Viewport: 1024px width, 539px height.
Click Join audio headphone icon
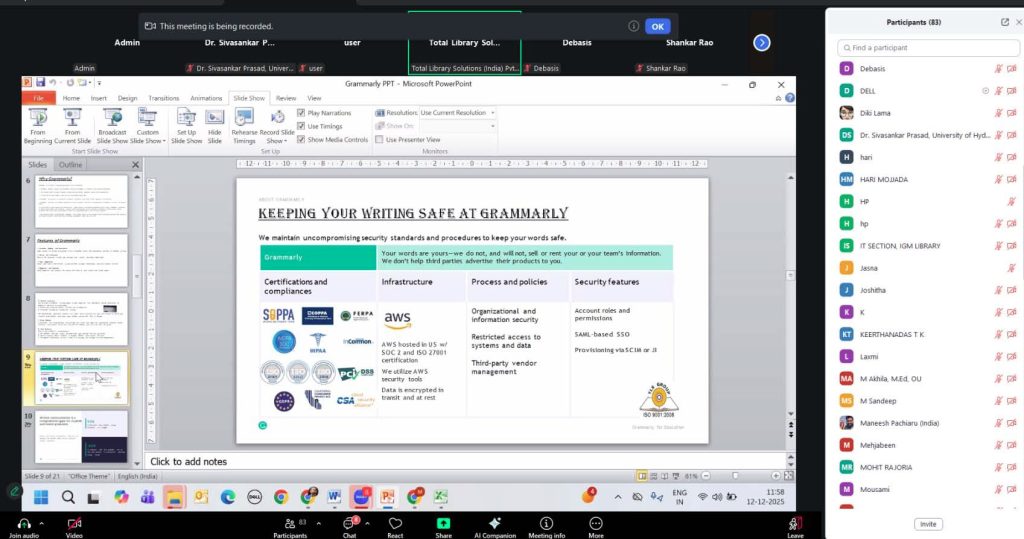(x=20, y=522)
